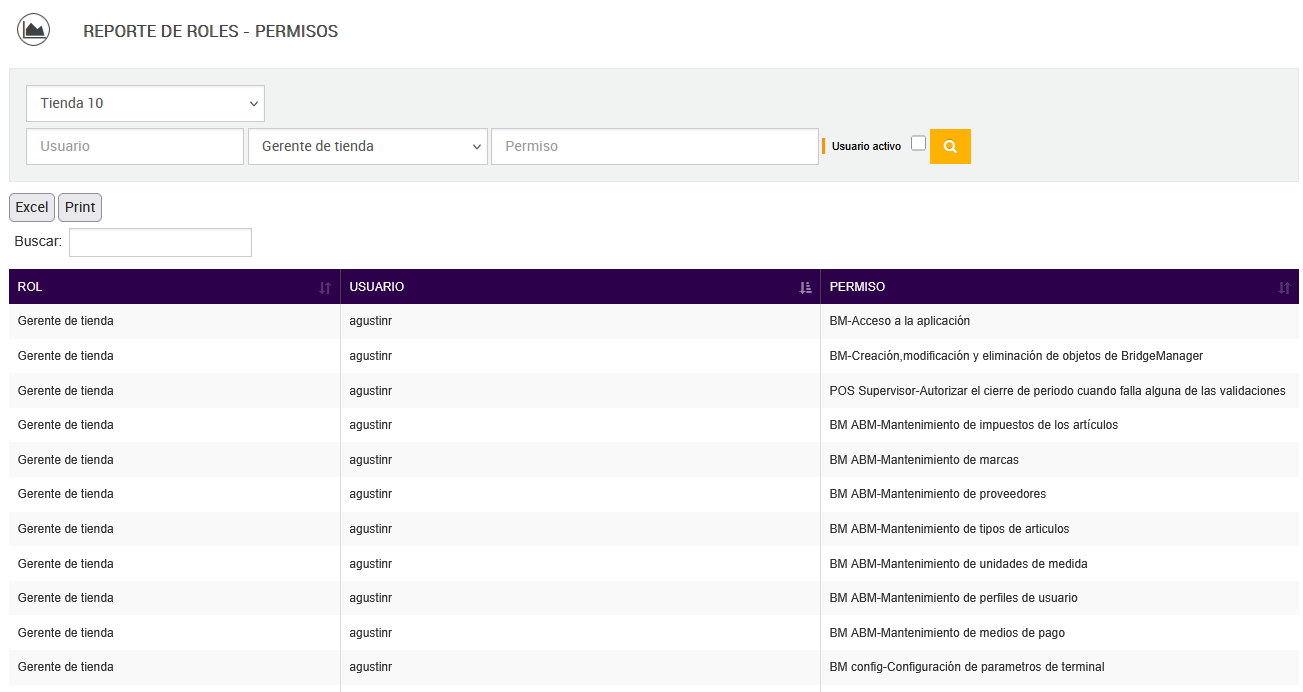
Task: Click the PERMISO column header
Action: click(1060, 287)
